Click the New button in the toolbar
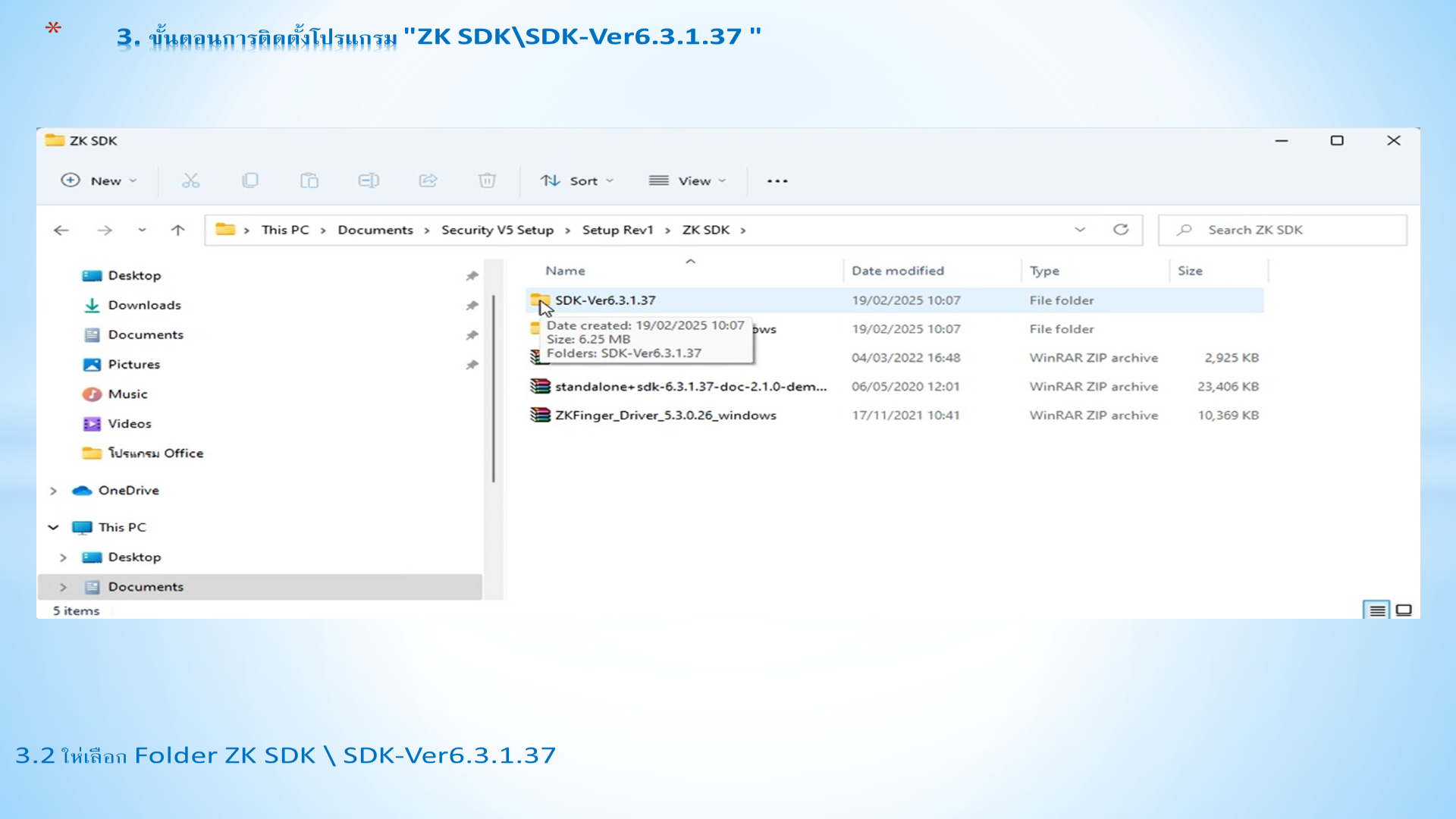Screen dimensions: 1456x819 click(99, 180)
